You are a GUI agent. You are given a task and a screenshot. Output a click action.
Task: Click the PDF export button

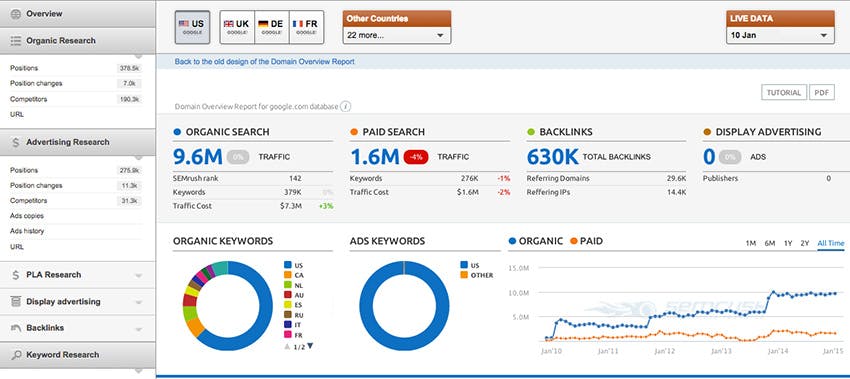pos(822,92)
